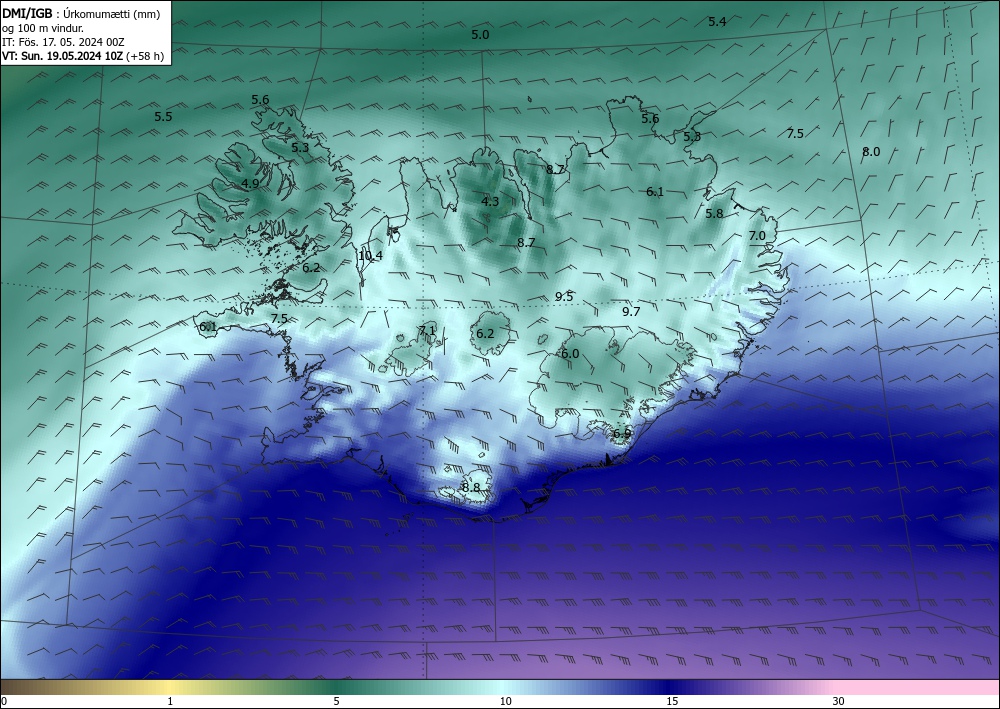Click the 7.0 value label on the map

point(757,236)
